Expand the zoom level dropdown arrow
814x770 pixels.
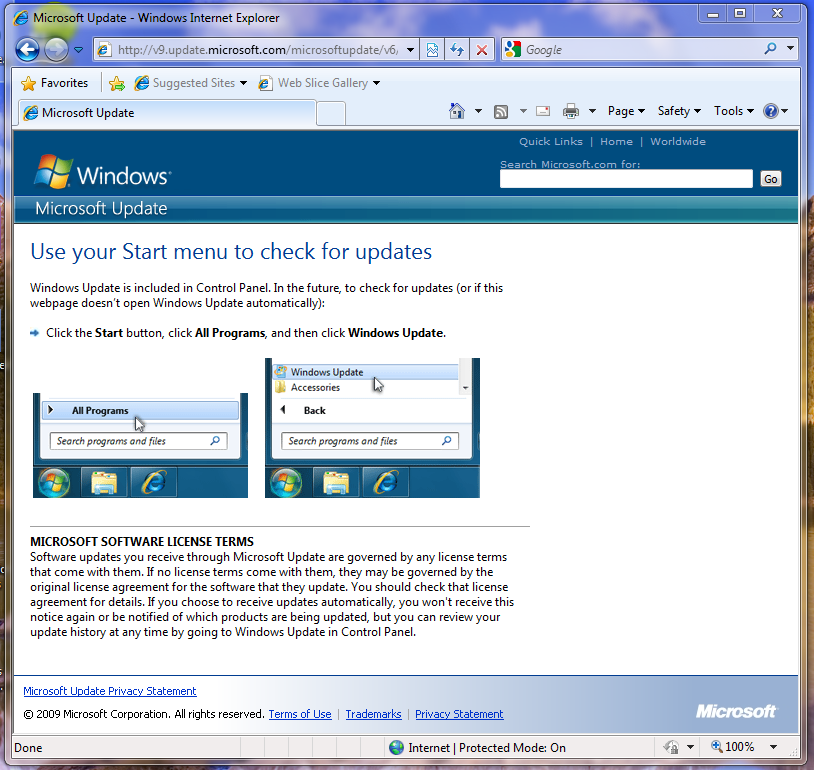[774, 748]
